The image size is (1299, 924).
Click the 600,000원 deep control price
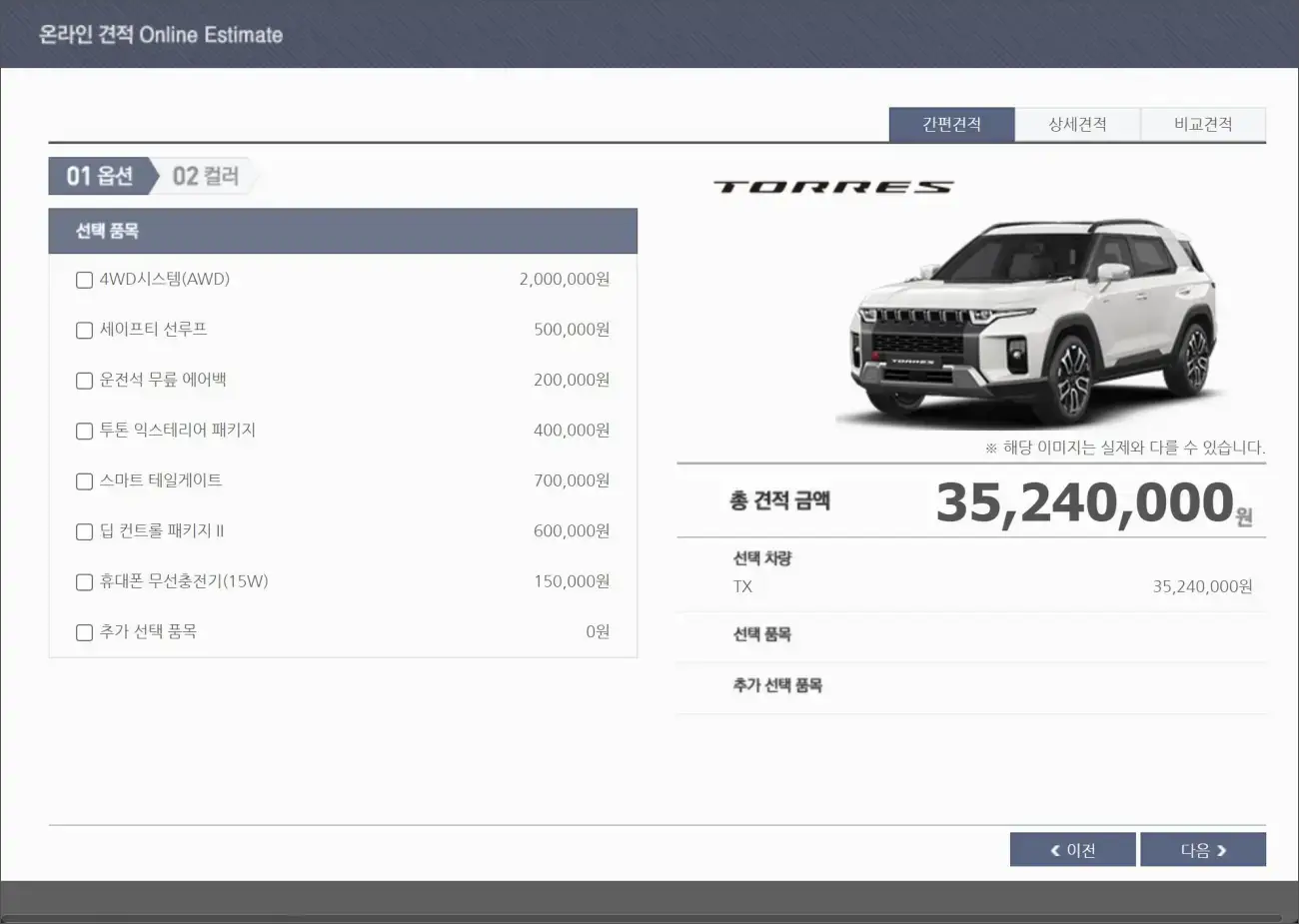coord(572,530)
